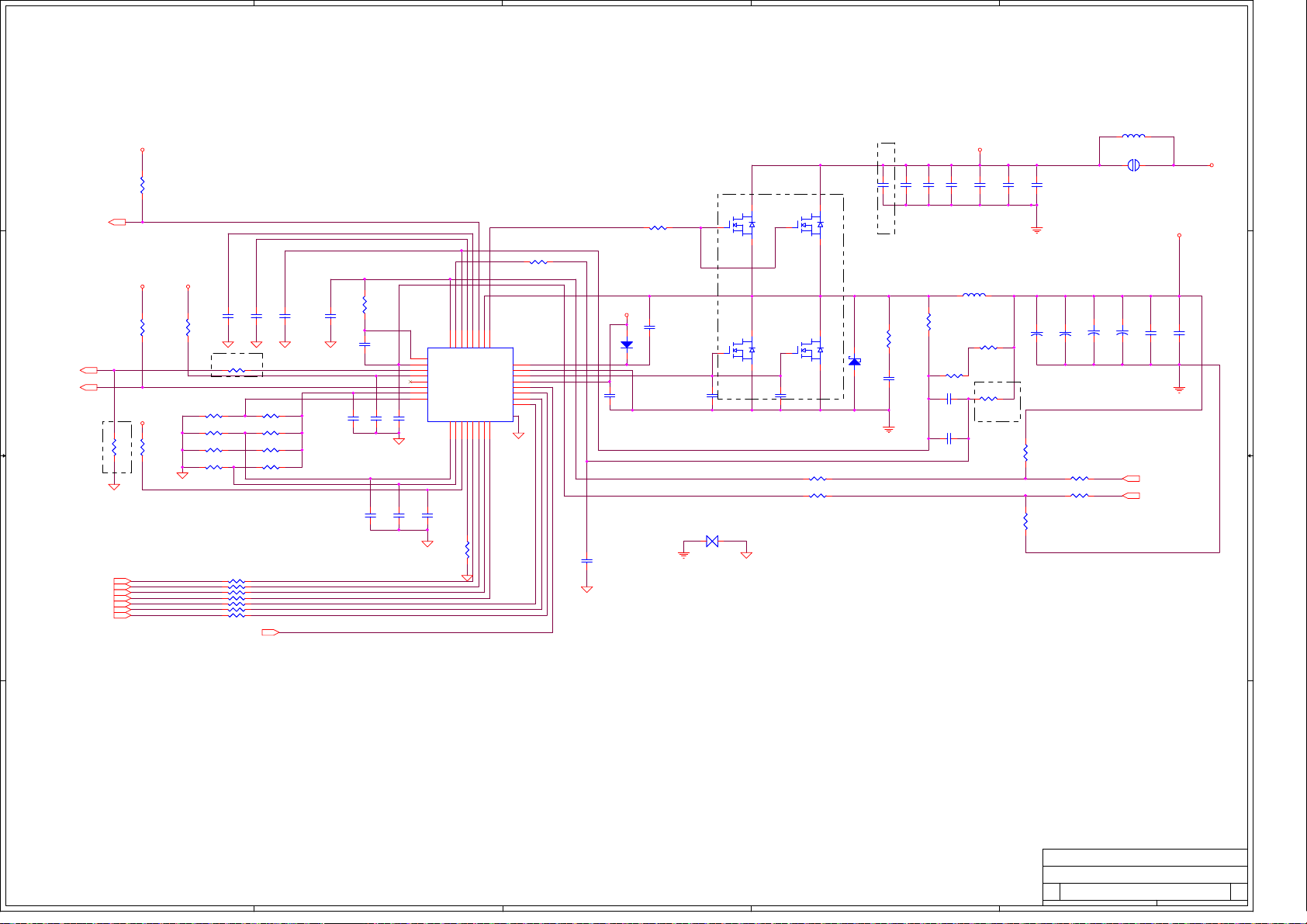Click the earth ground beneath the series RC snubber
1307x924 pixels.
pos(889,429)
